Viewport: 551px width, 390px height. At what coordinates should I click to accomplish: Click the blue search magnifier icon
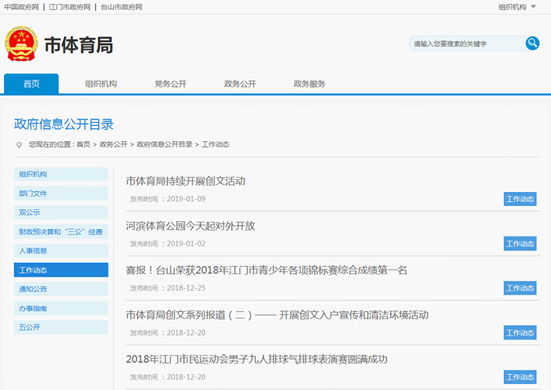click(532, 43)
